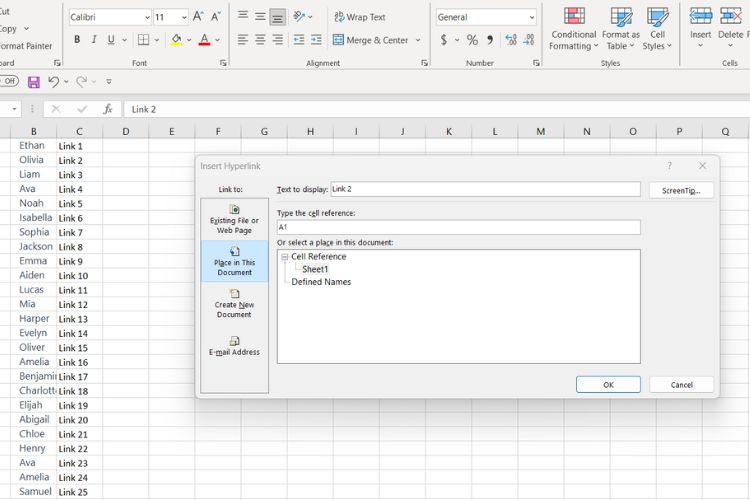Open Font Color palette arrow
This screenshot has height=500, width=750.
tap(217, 40)
